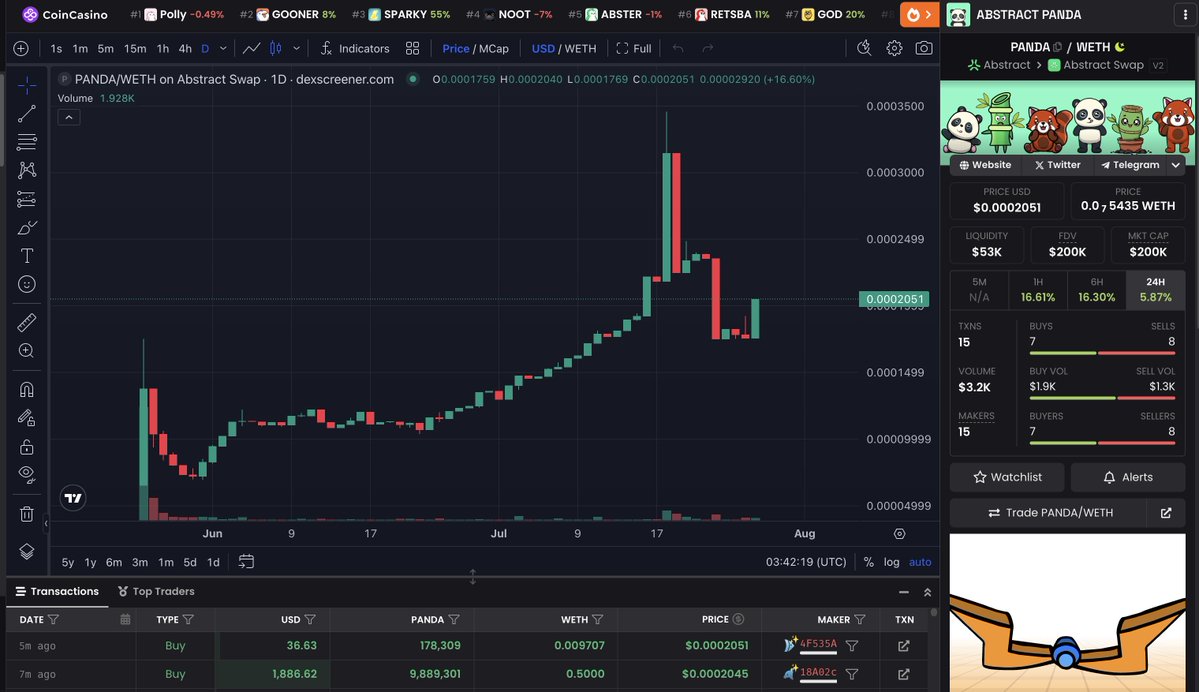
Task: Select the 24H stats tab
Action: 1155,290
